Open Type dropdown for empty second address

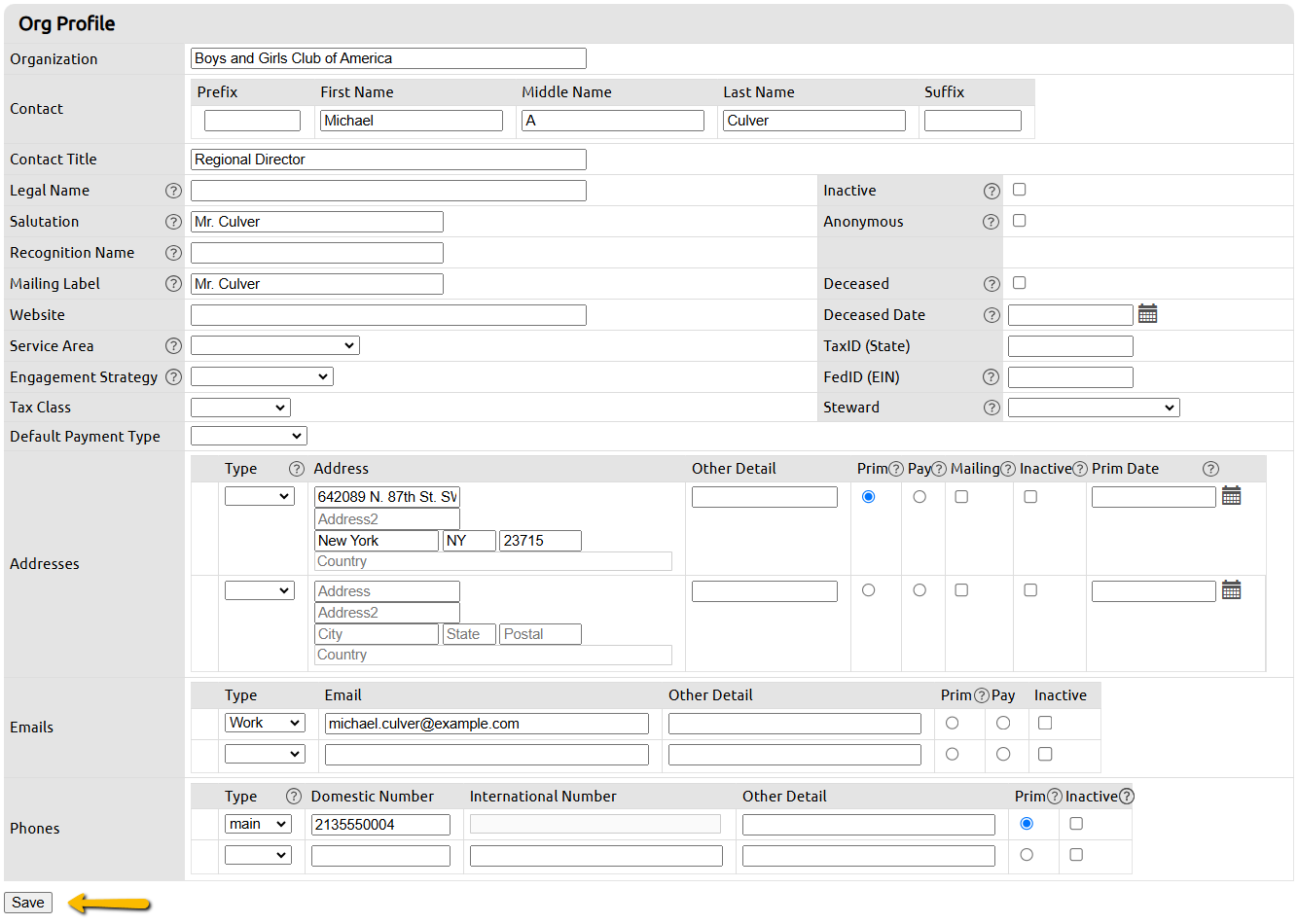tap(260, 590)
